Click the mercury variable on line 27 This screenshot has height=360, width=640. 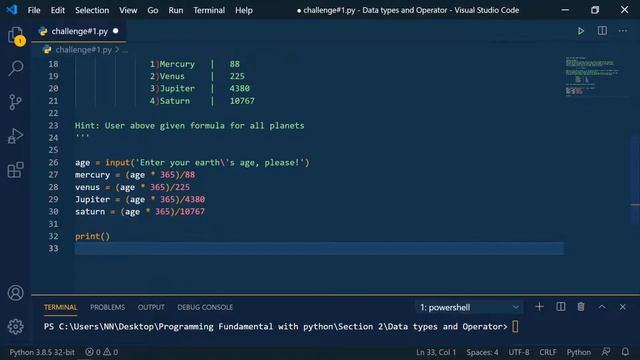(x=92, y=175)
